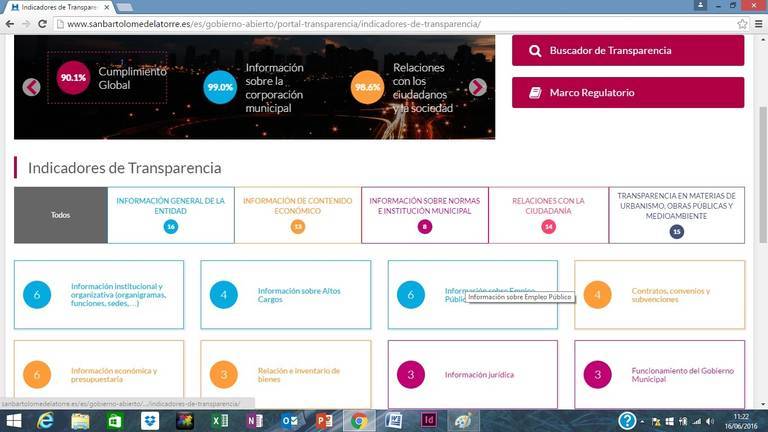Select Información sobre Normas e Institución Municipal tab
768x432 pixels.
425,215
